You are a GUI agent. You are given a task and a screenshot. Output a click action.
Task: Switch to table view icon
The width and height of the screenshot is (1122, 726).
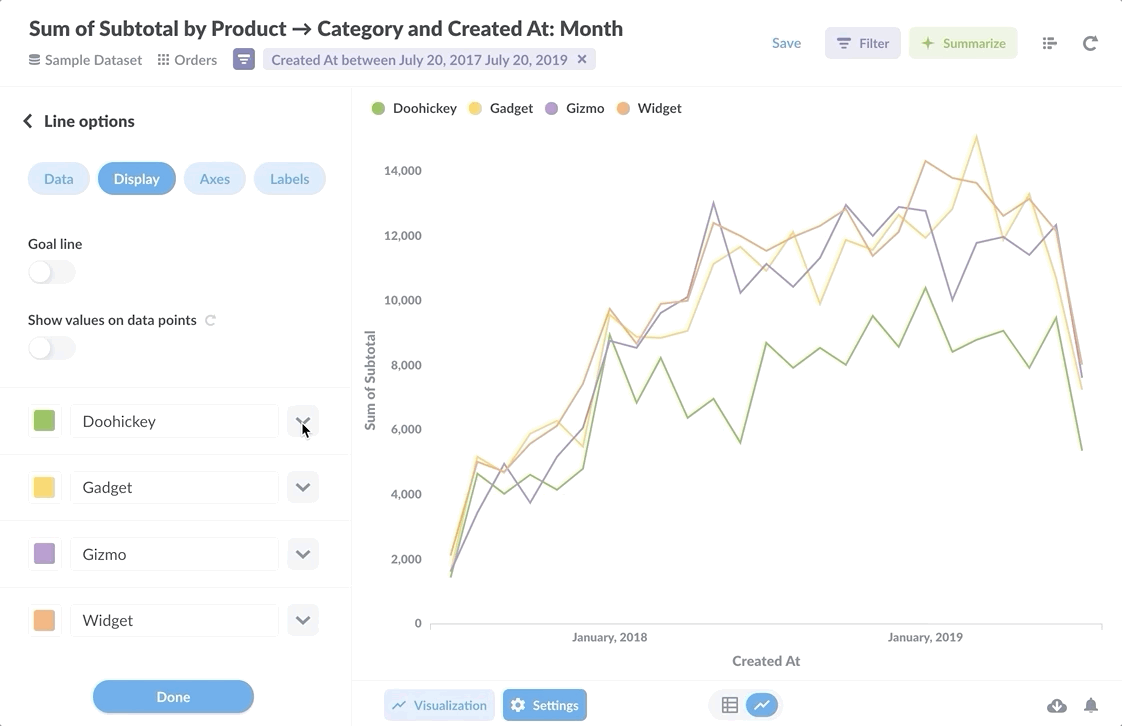(730, 705)
